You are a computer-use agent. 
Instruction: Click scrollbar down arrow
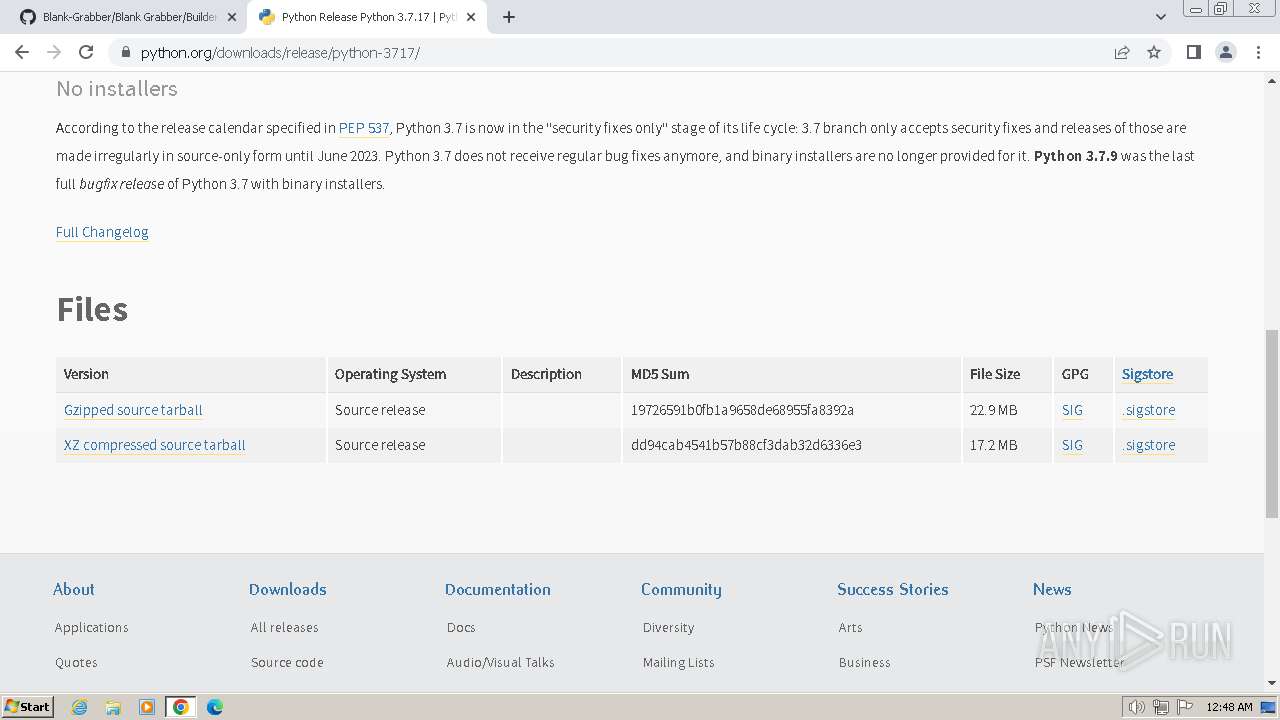[x=1271, y=683]
